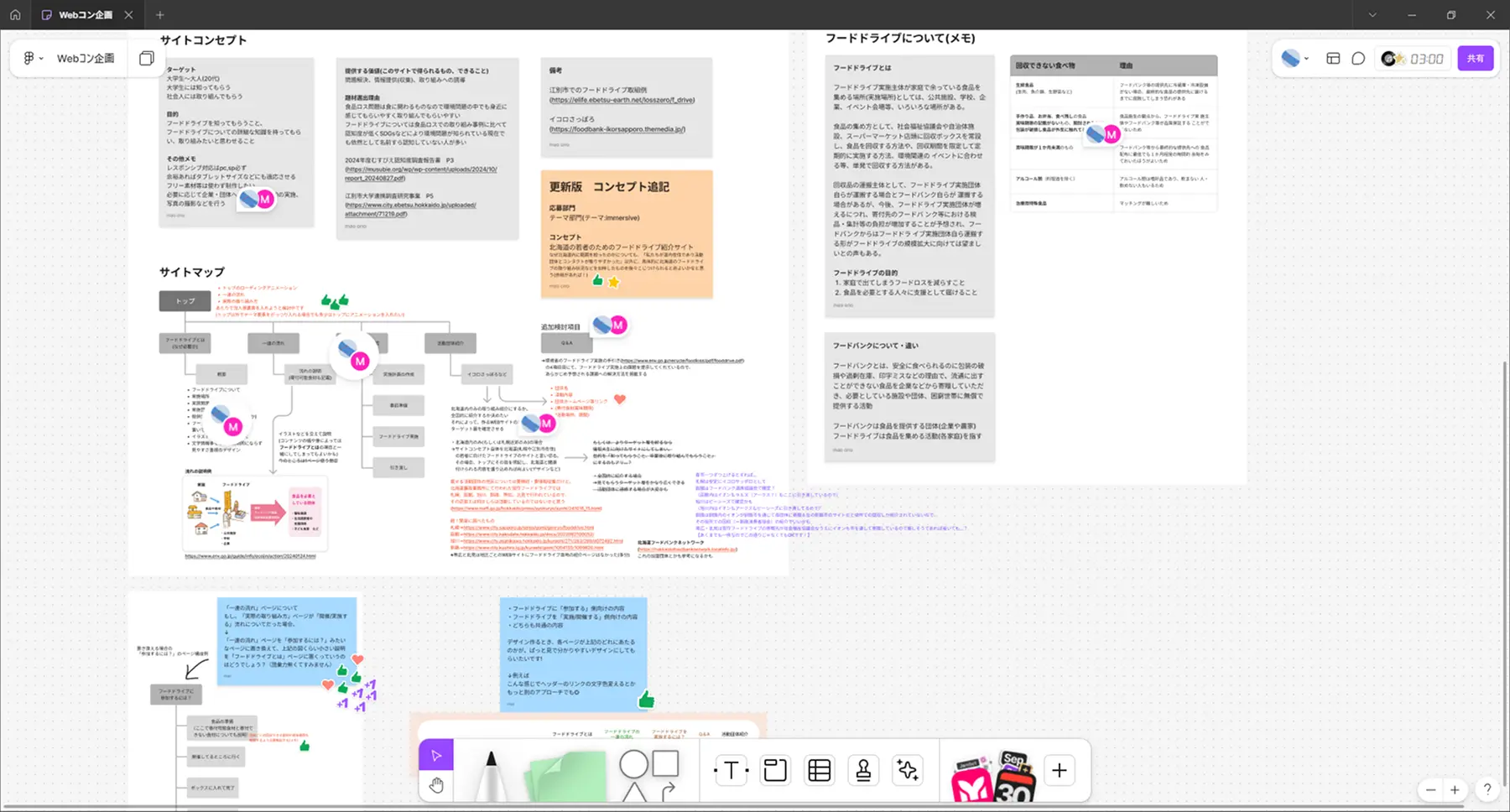Open the Figma main menu dropdown
The height and width of the screenshot is (812, 1510).
tap(33, 59)
